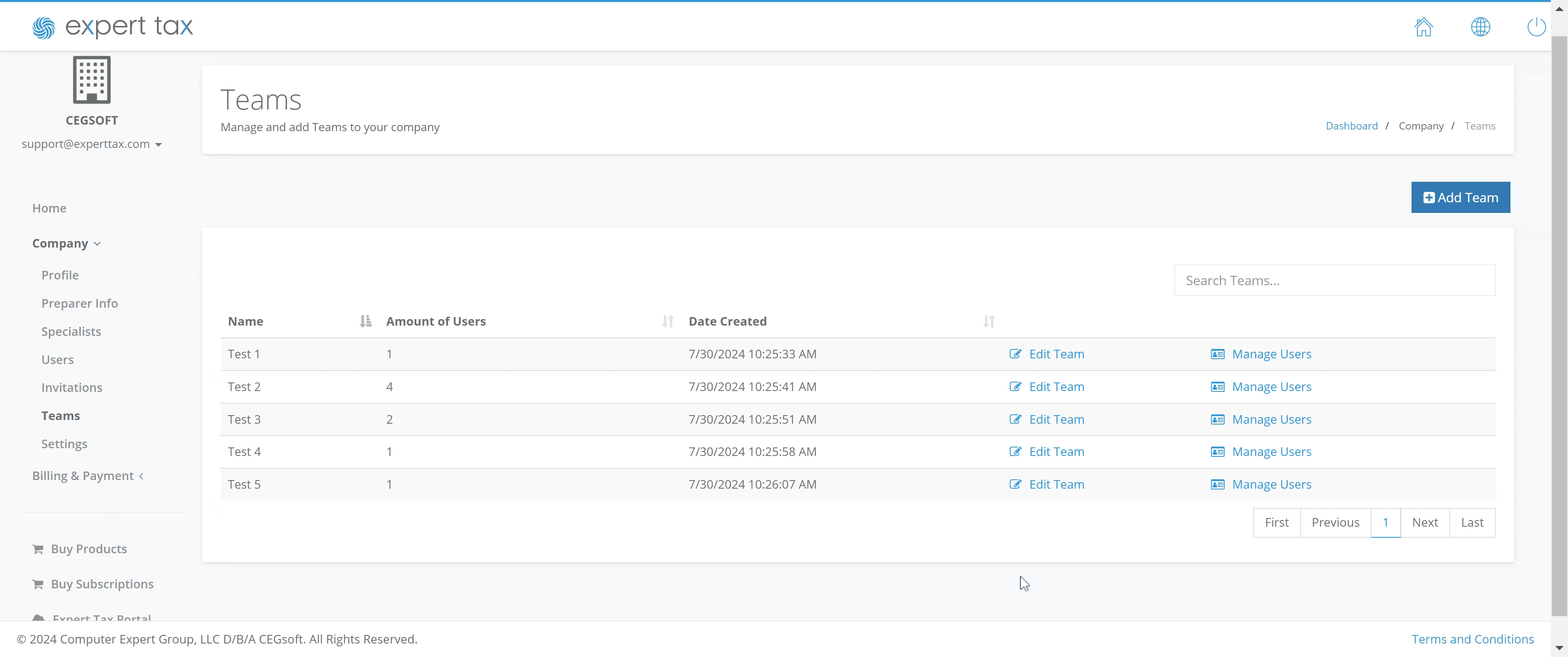Click ID card icon in Test 3 row
Image resolution: width=1568 pixels, height=657 pixels.
(1217, 419)
